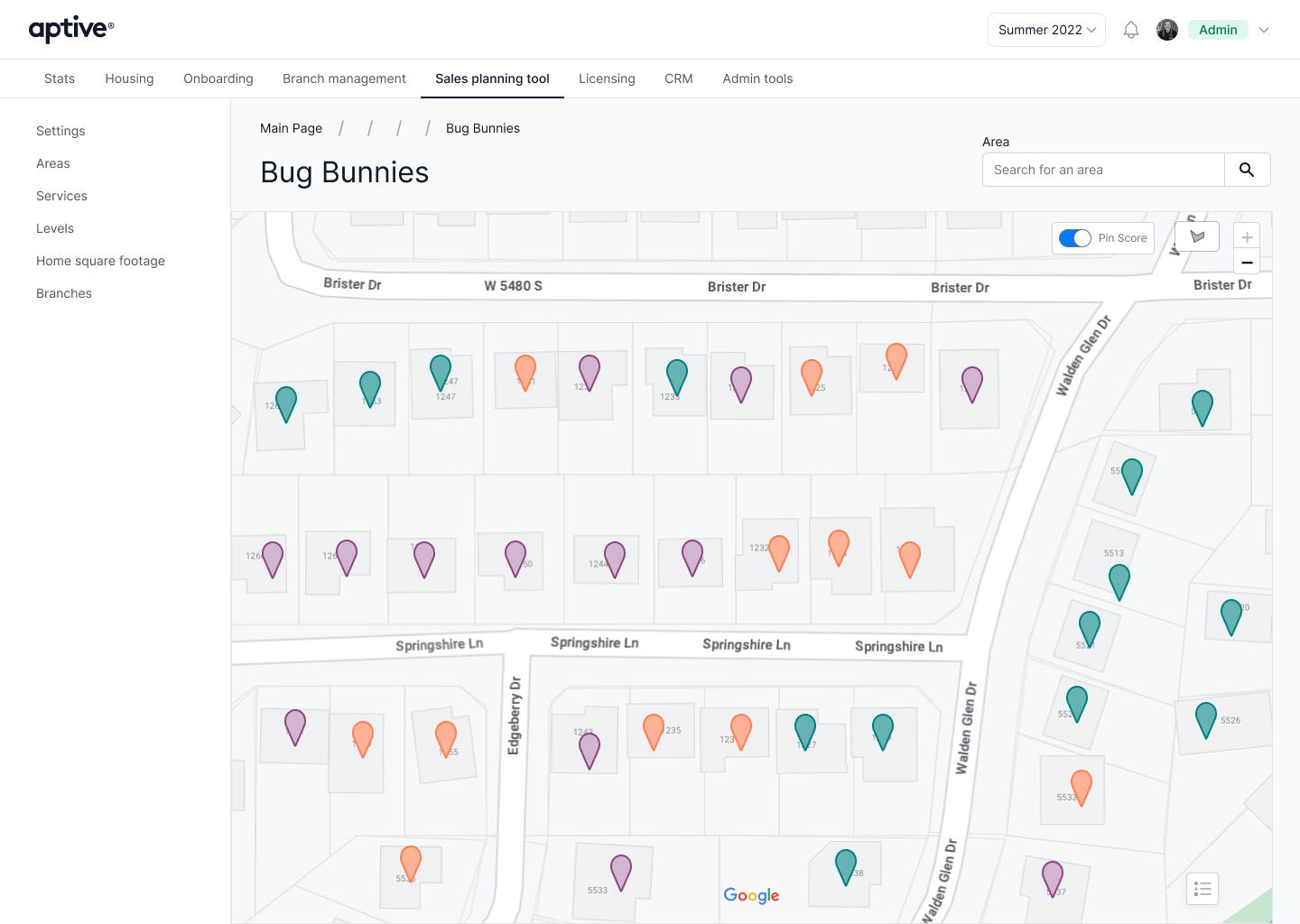This screenshot has height=924, width=1300.
Task: Open Levels in the sidebar
Action: [x=55, y=228]
